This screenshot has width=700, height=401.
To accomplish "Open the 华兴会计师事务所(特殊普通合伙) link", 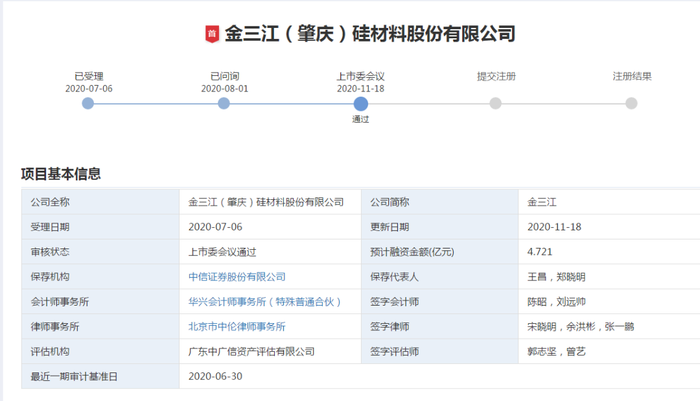I will [265, 302].
